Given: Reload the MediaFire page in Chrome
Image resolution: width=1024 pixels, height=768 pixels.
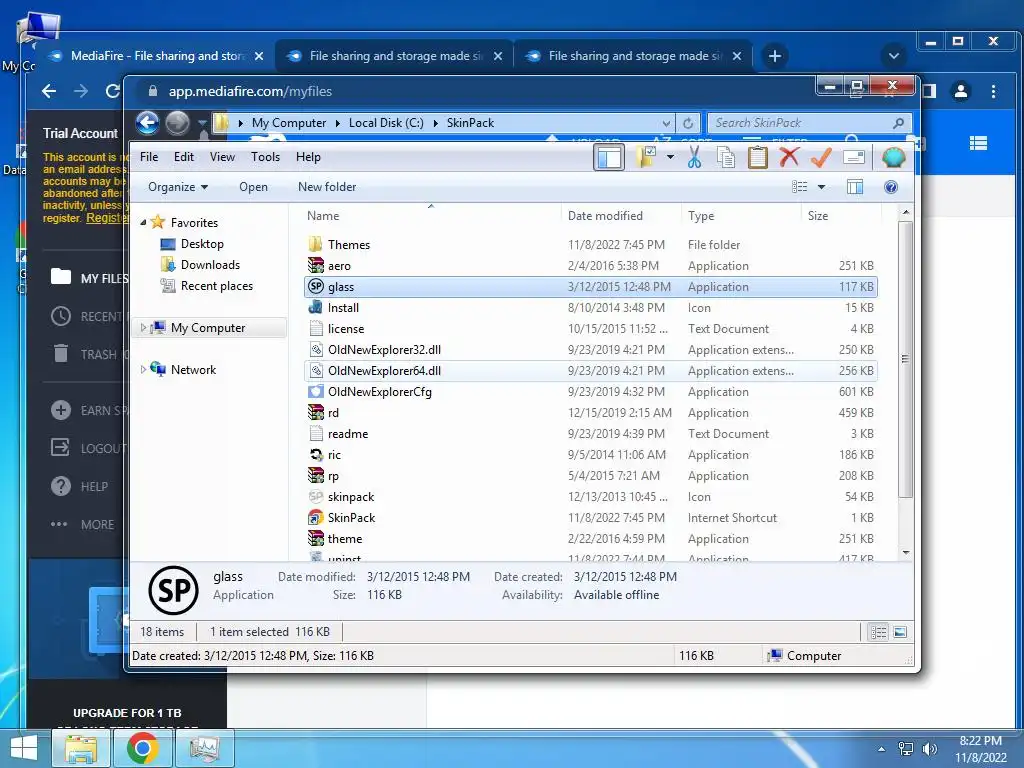Looking at the screenshot, I should tap(112, 91).
